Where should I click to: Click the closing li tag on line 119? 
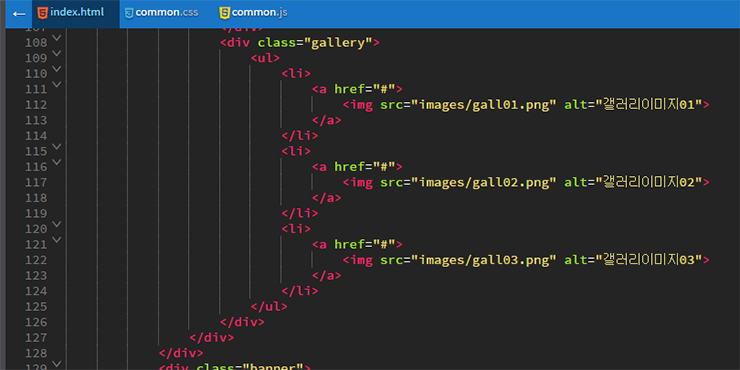coord(300,213)
